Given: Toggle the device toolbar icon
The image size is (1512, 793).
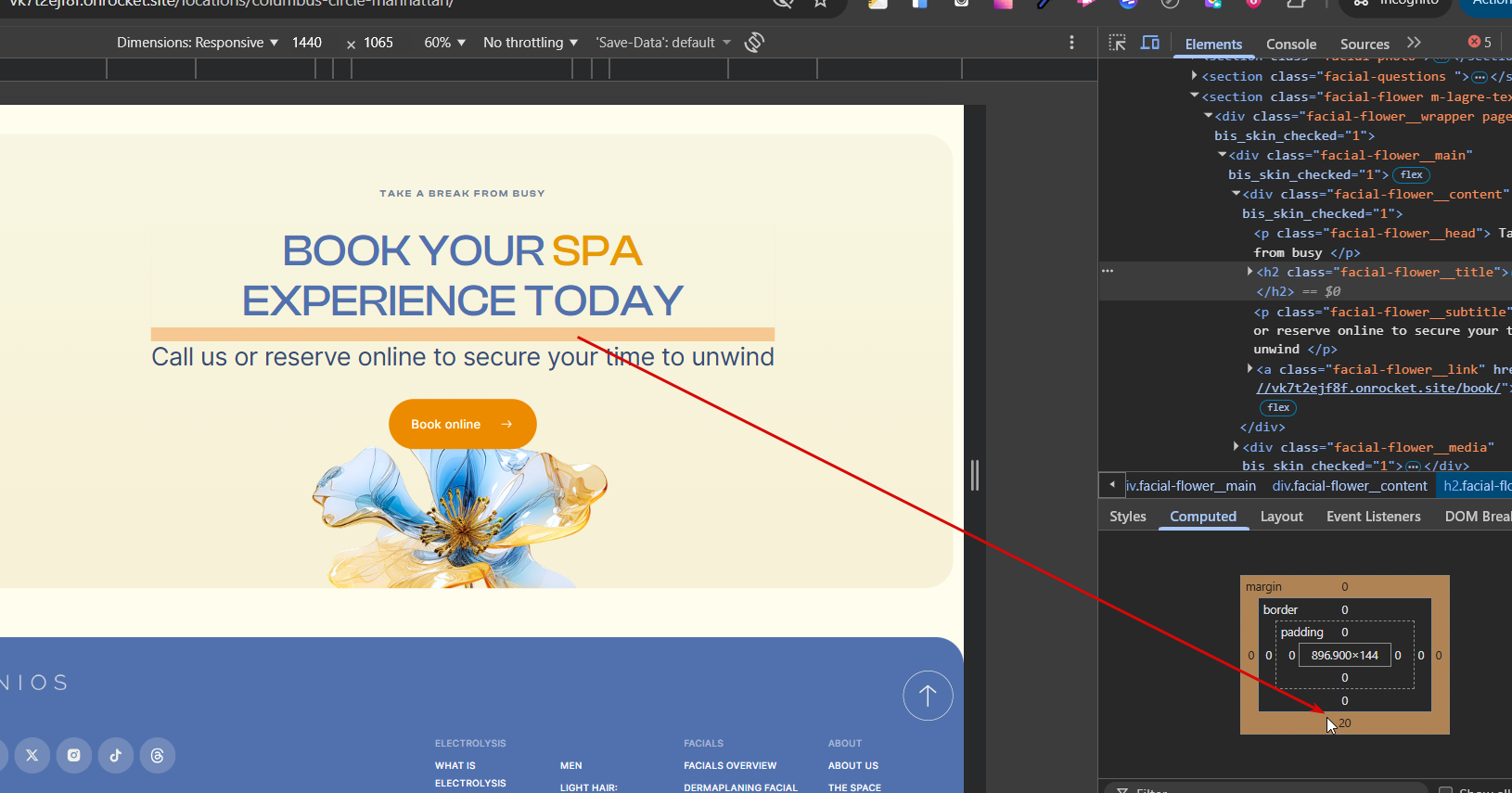Looking at the screenshot, I should point(1150,43).
